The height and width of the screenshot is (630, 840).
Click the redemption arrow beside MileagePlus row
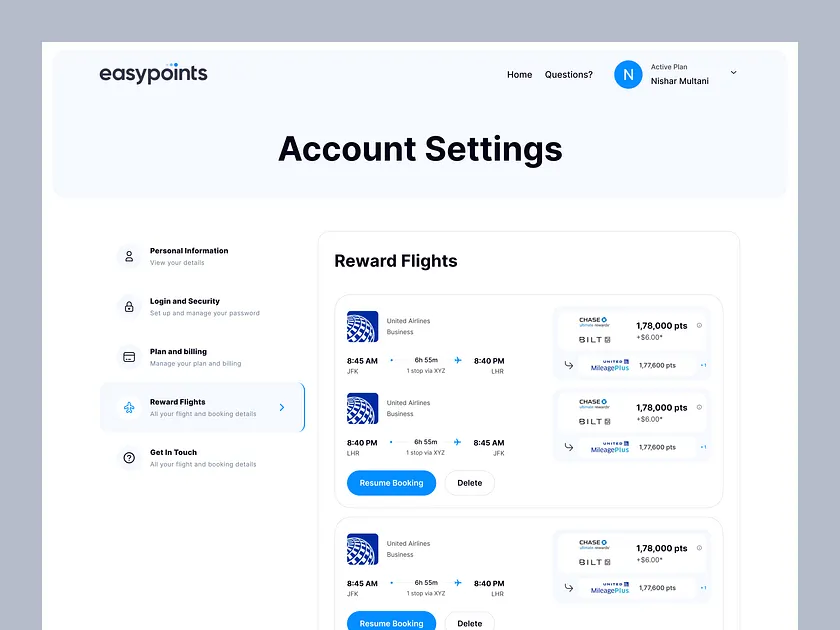pos(569,364)
